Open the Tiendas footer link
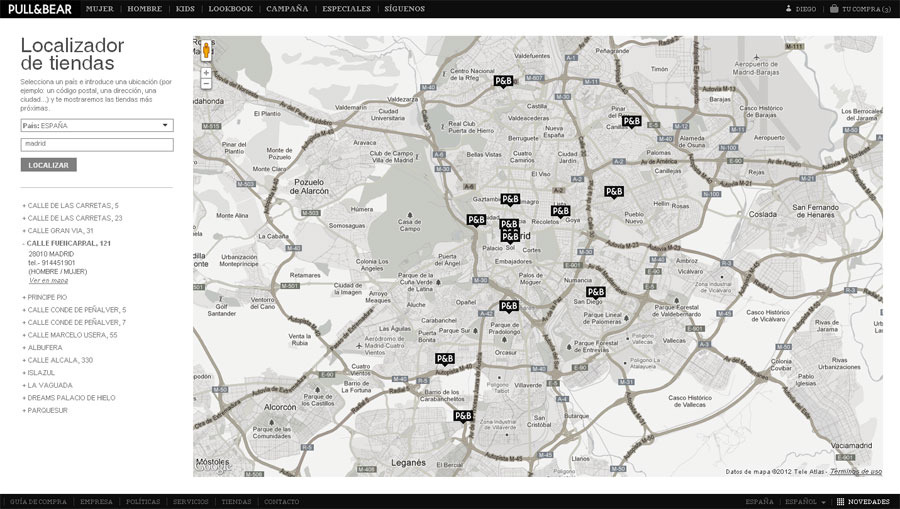The image size is (900, 509). 236,501
